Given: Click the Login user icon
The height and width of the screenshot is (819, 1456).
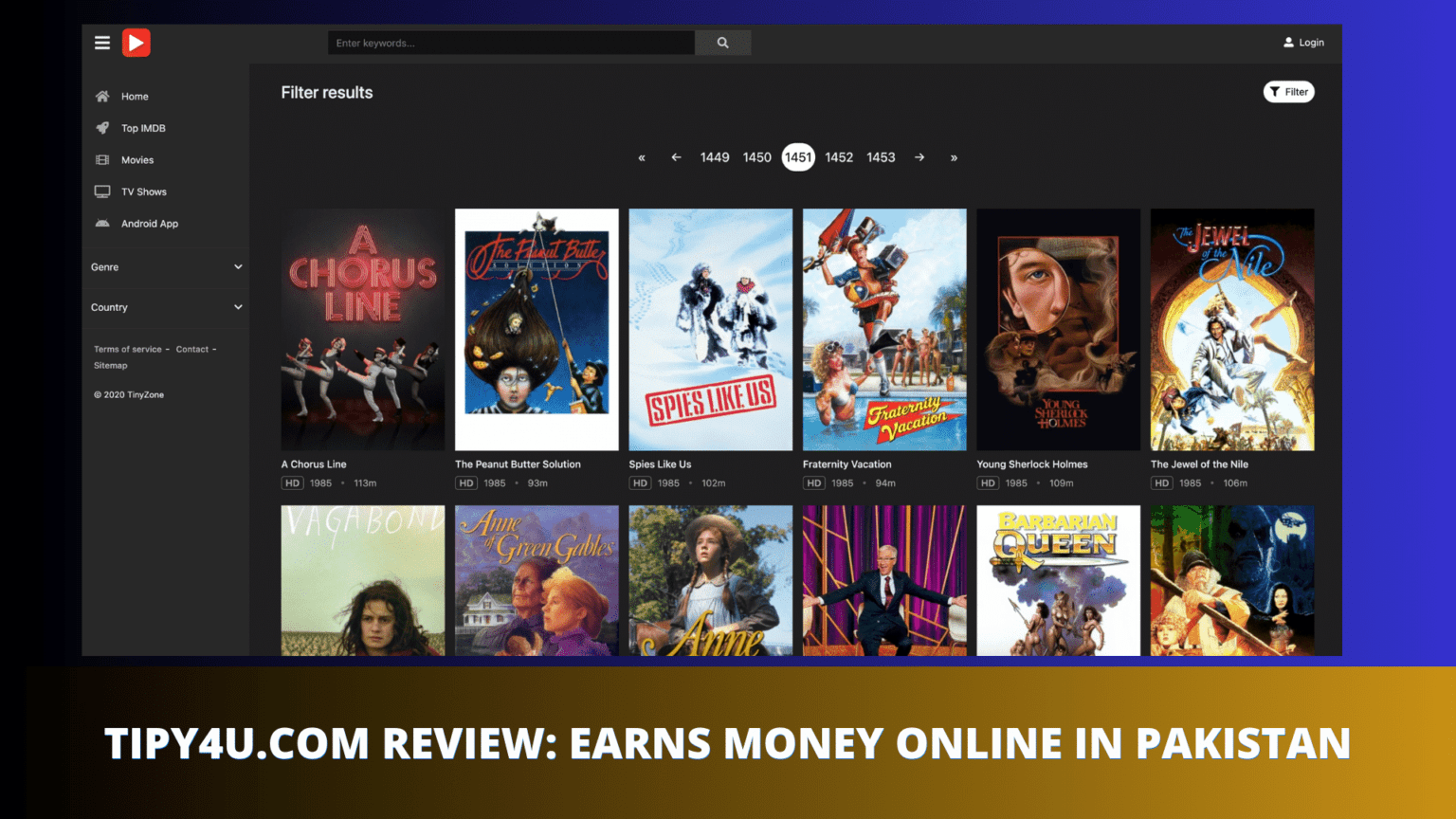Looking at the screenshot, I should click(1288, 43).
